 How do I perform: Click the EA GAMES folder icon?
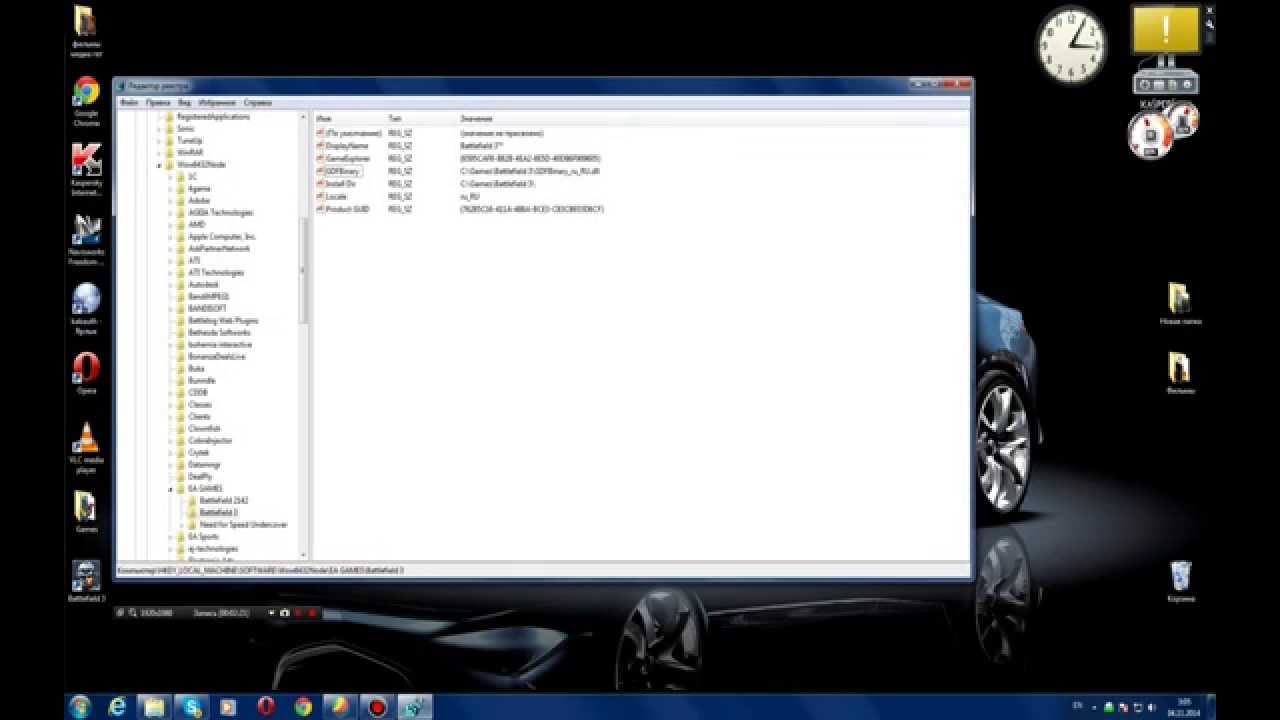coord(181,488)
